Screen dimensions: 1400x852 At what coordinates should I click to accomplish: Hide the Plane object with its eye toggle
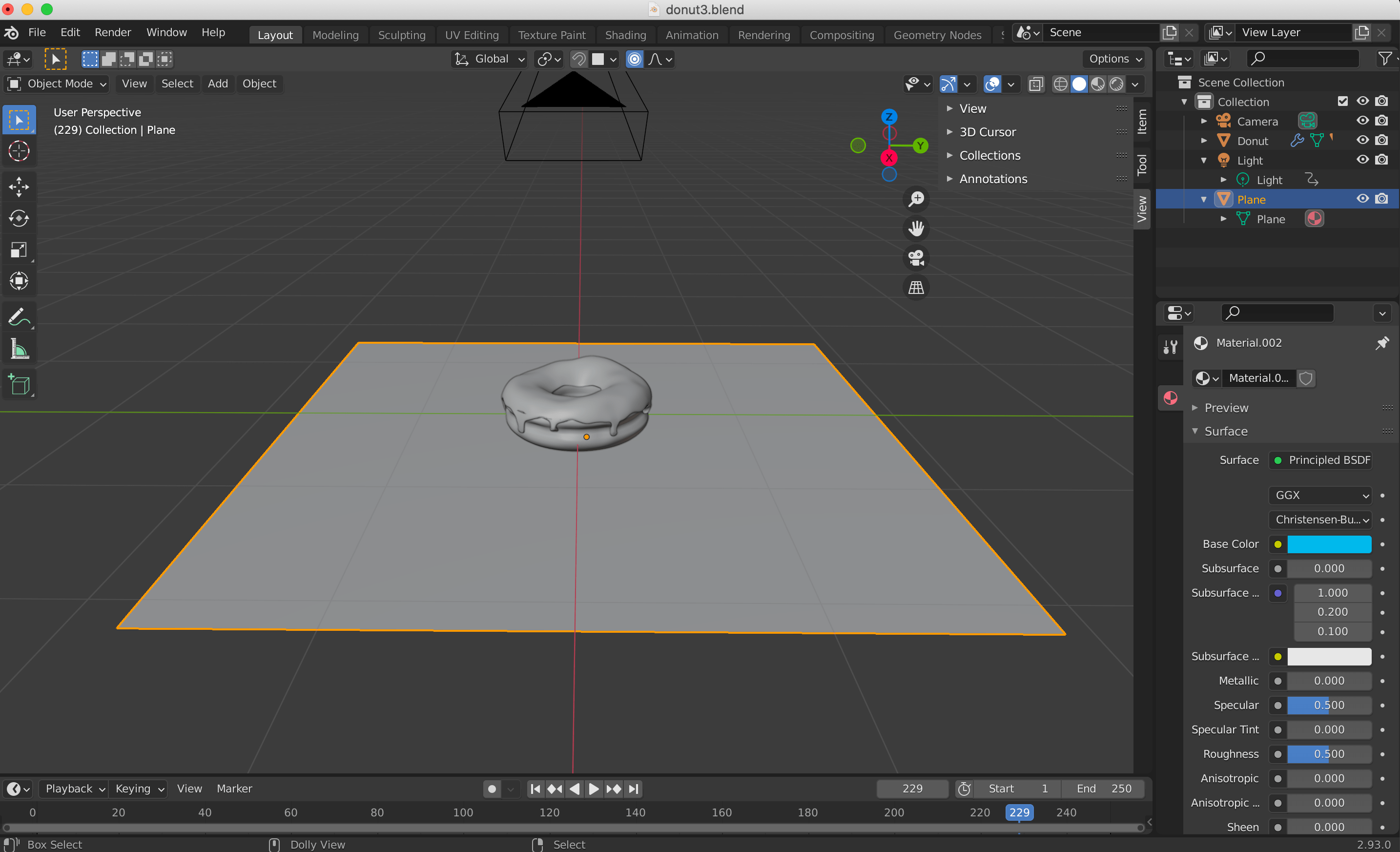point(1362,198)
